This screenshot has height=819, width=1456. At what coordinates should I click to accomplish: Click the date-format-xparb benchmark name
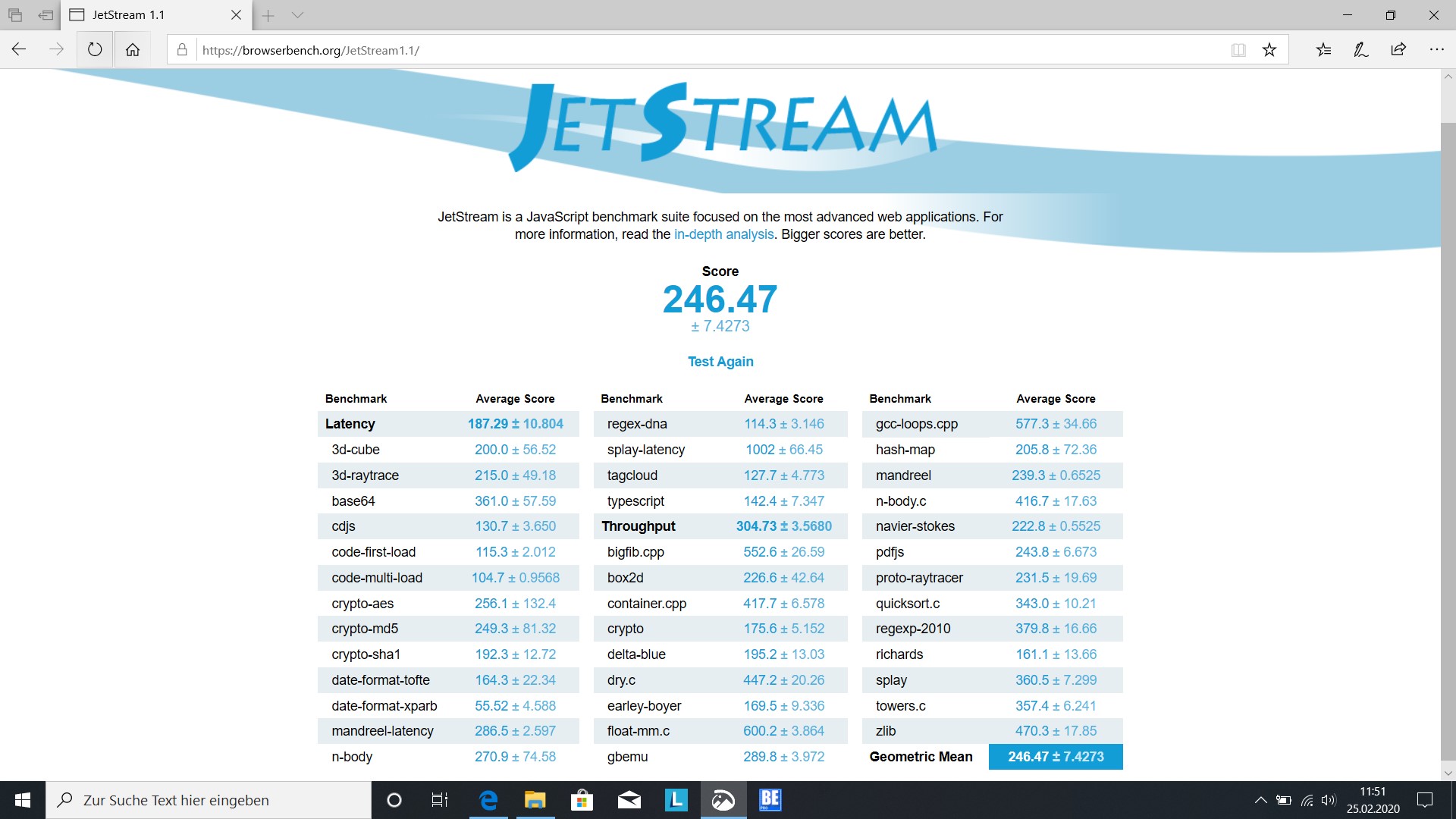(384, 706)
